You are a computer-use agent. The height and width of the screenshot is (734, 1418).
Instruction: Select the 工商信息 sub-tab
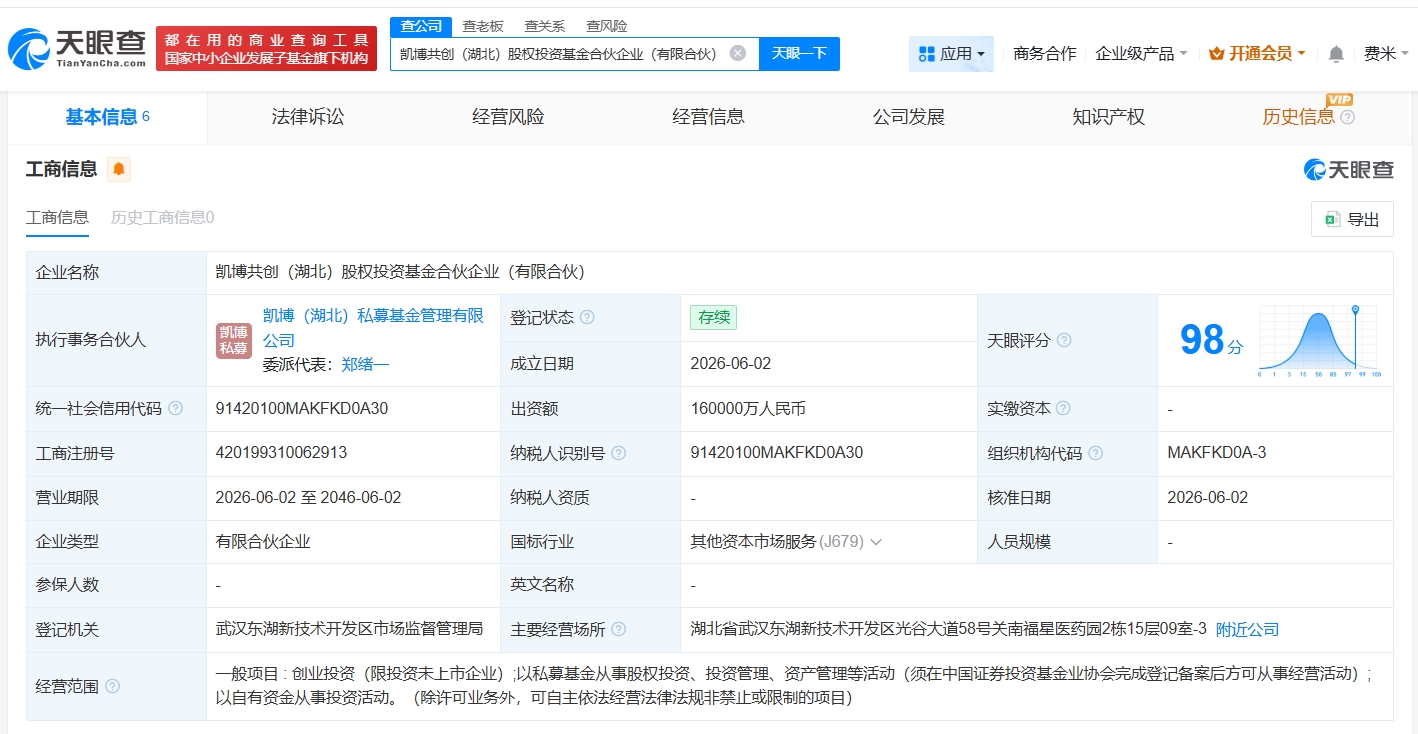click(57, 217)
